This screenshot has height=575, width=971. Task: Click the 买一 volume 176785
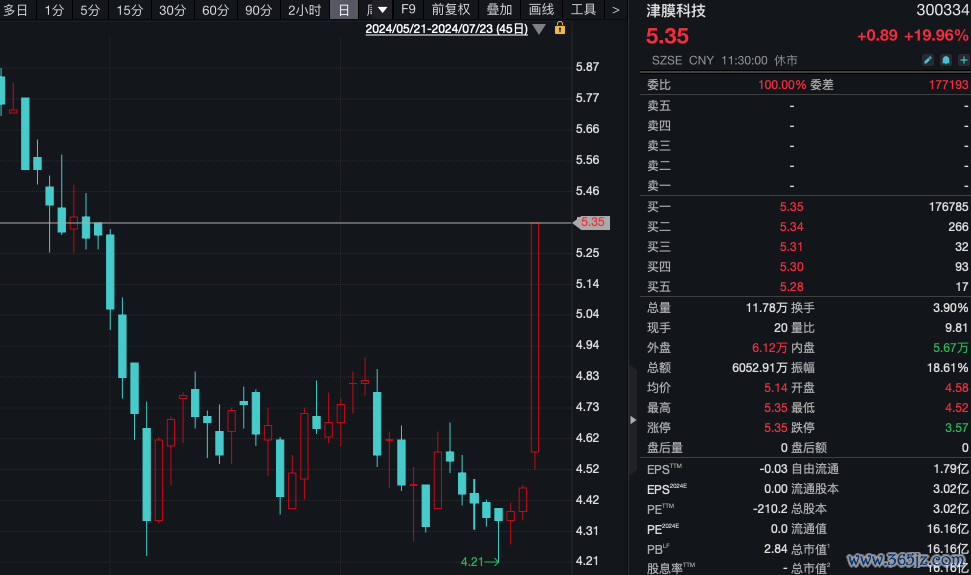click(x=948, y=207)
